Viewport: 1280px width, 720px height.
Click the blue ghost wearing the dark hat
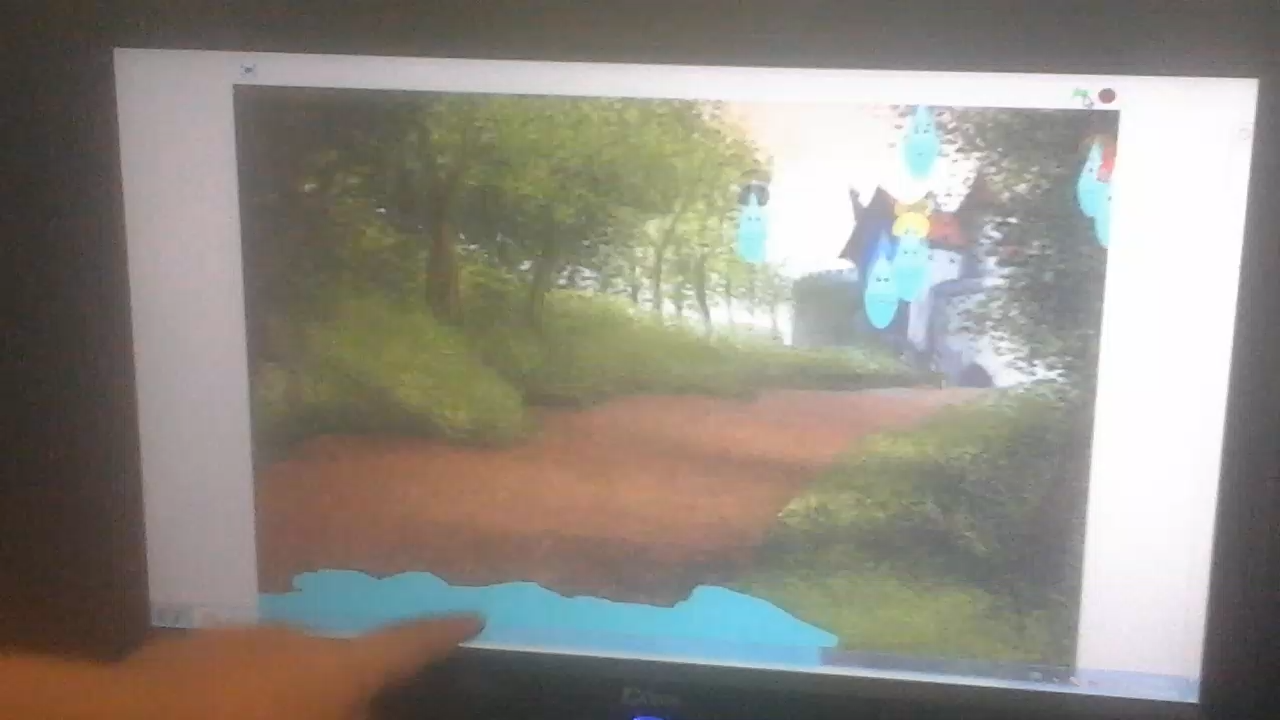(752, 222)
